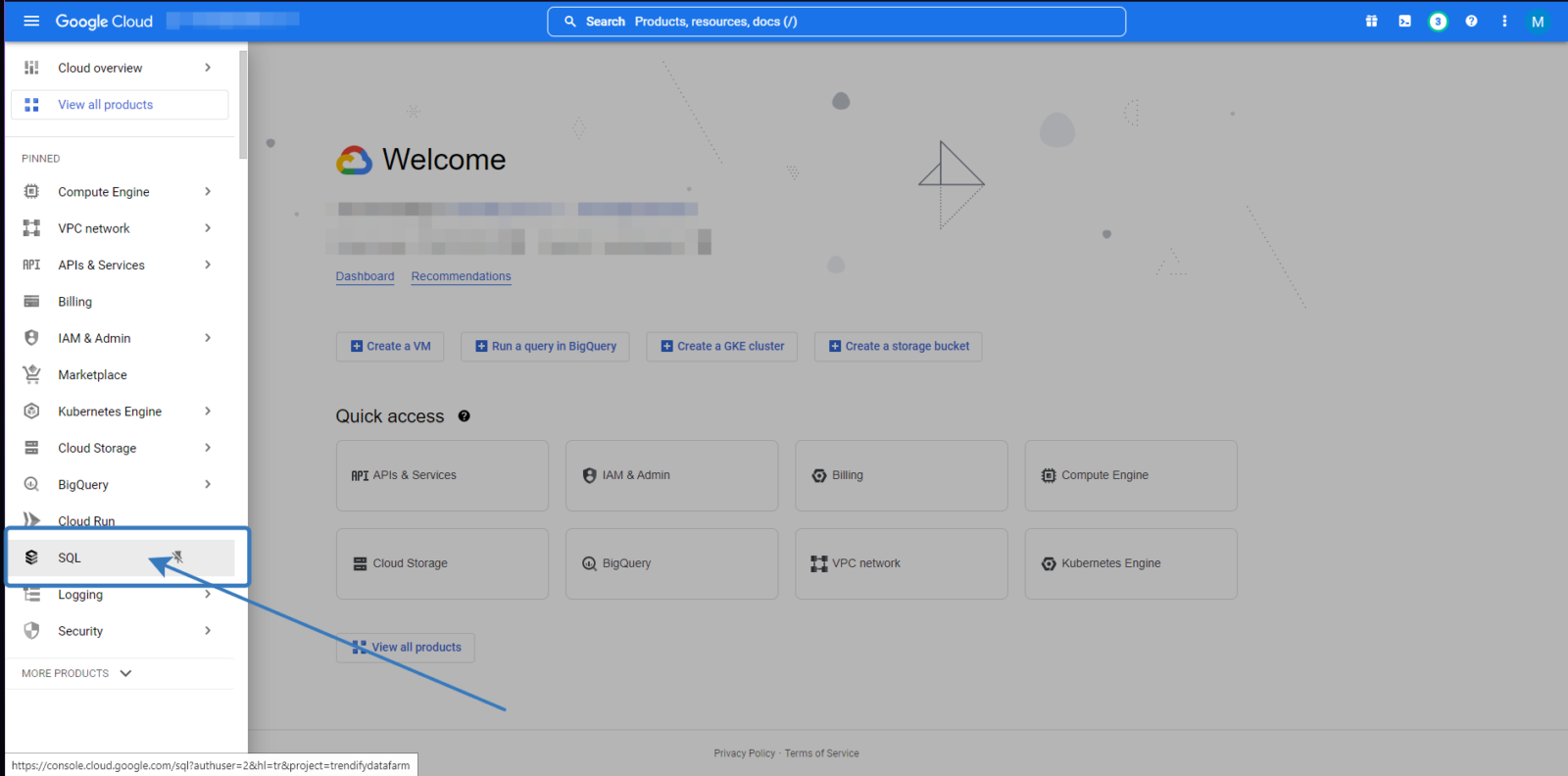Open the hamburger navigation menu
Screen dimensions: 1568x776
(x=31, y=21)
